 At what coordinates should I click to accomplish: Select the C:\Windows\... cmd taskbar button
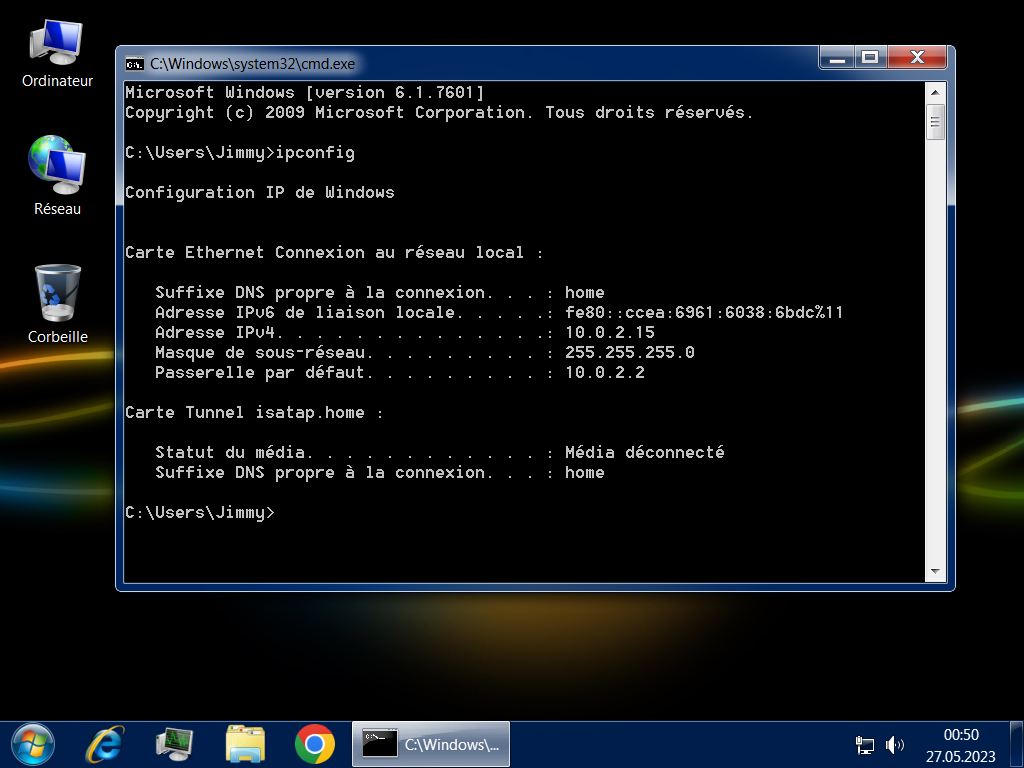click(432, 744)
